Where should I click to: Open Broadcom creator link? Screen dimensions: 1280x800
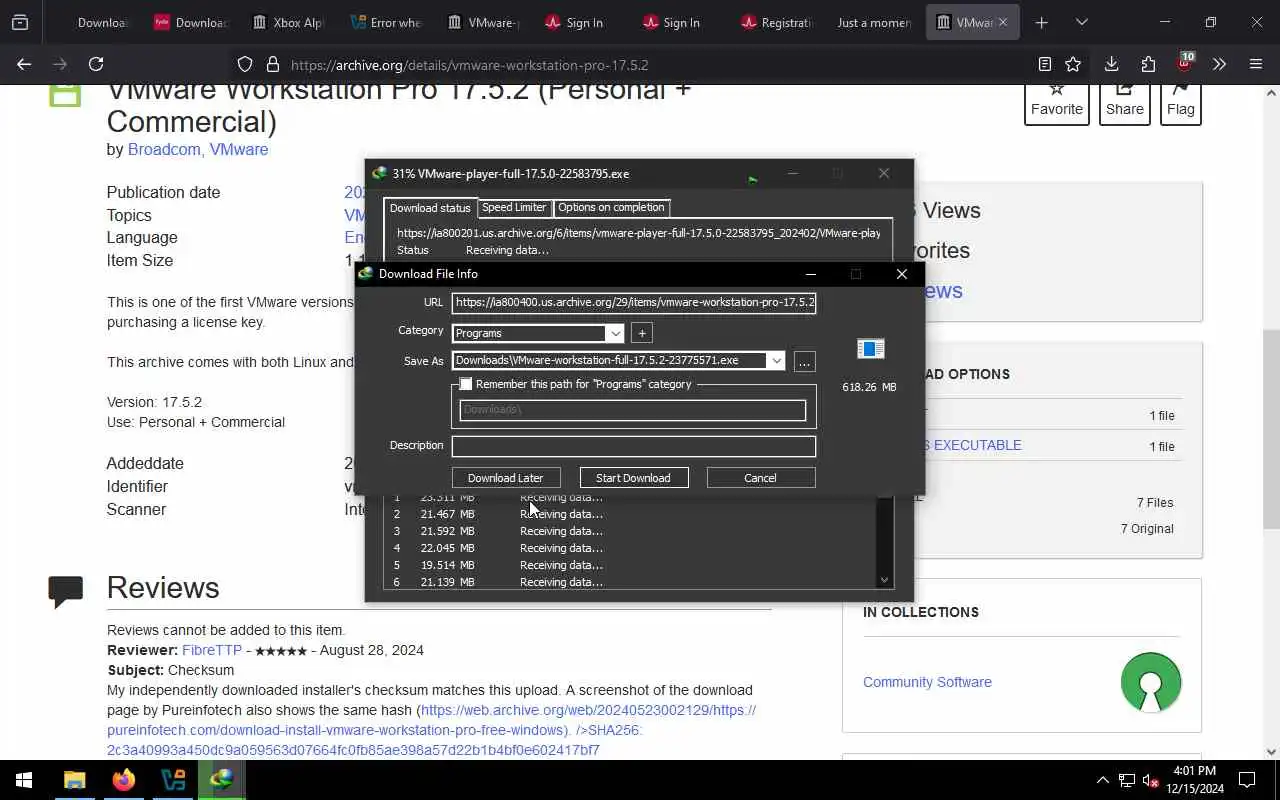164,149
